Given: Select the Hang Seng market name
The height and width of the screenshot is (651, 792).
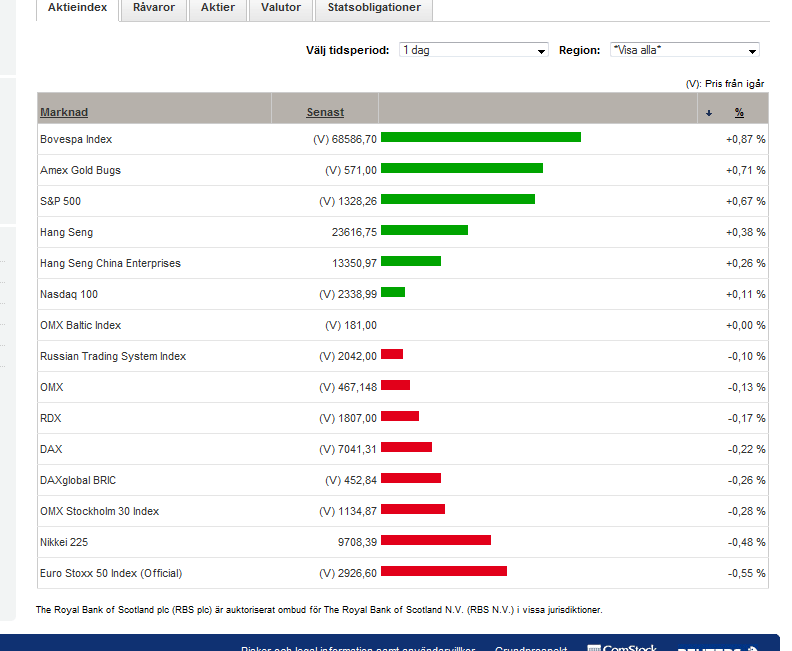Looking at the screenshot, I should pos(67,232).
